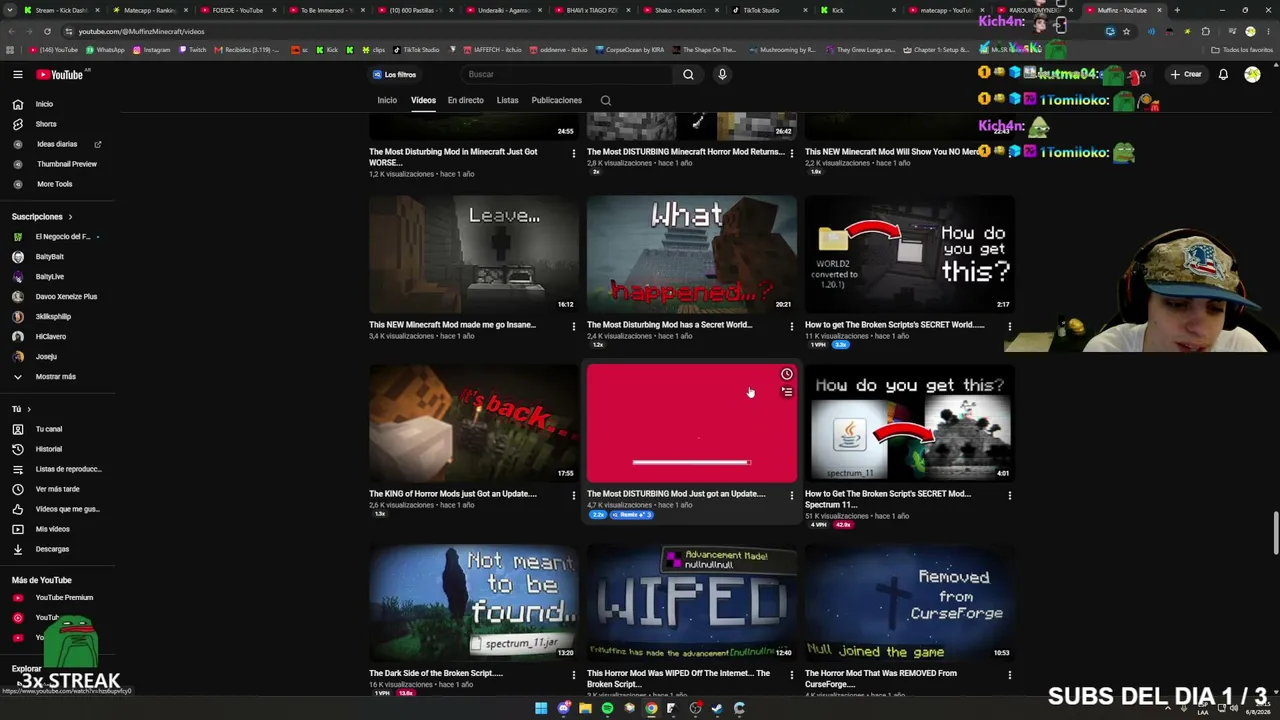
Task: Open the 'Leave...' video thumbnail
Action: 473,254
